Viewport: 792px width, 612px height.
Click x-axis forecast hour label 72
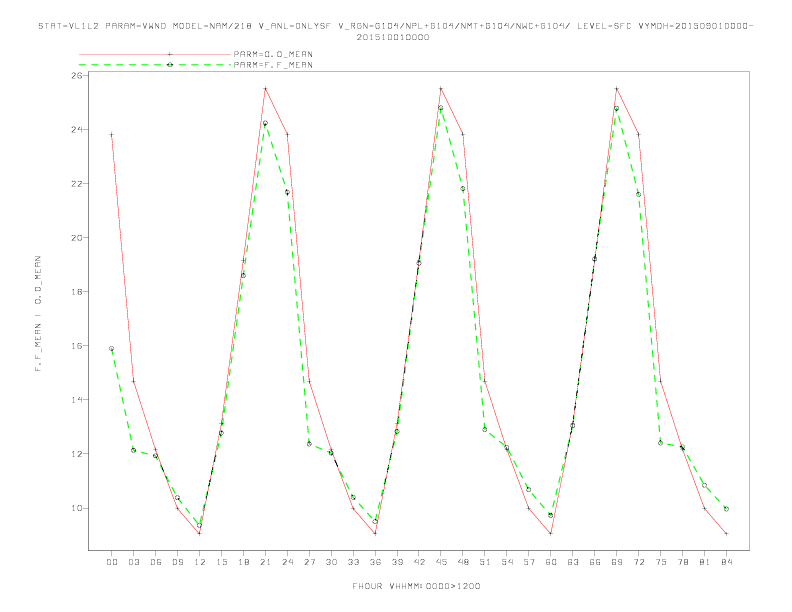[639, 562]
